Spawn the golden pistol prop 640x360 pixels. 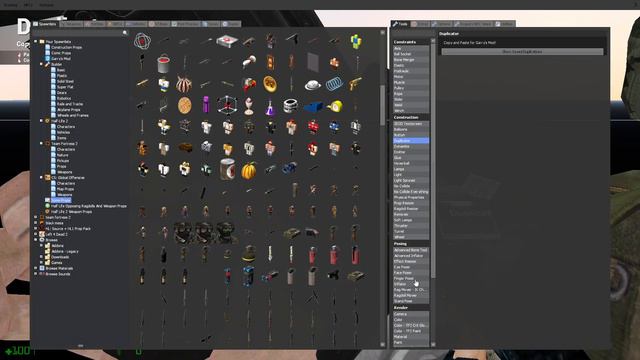pyautogui.click(x=356, y=84)
